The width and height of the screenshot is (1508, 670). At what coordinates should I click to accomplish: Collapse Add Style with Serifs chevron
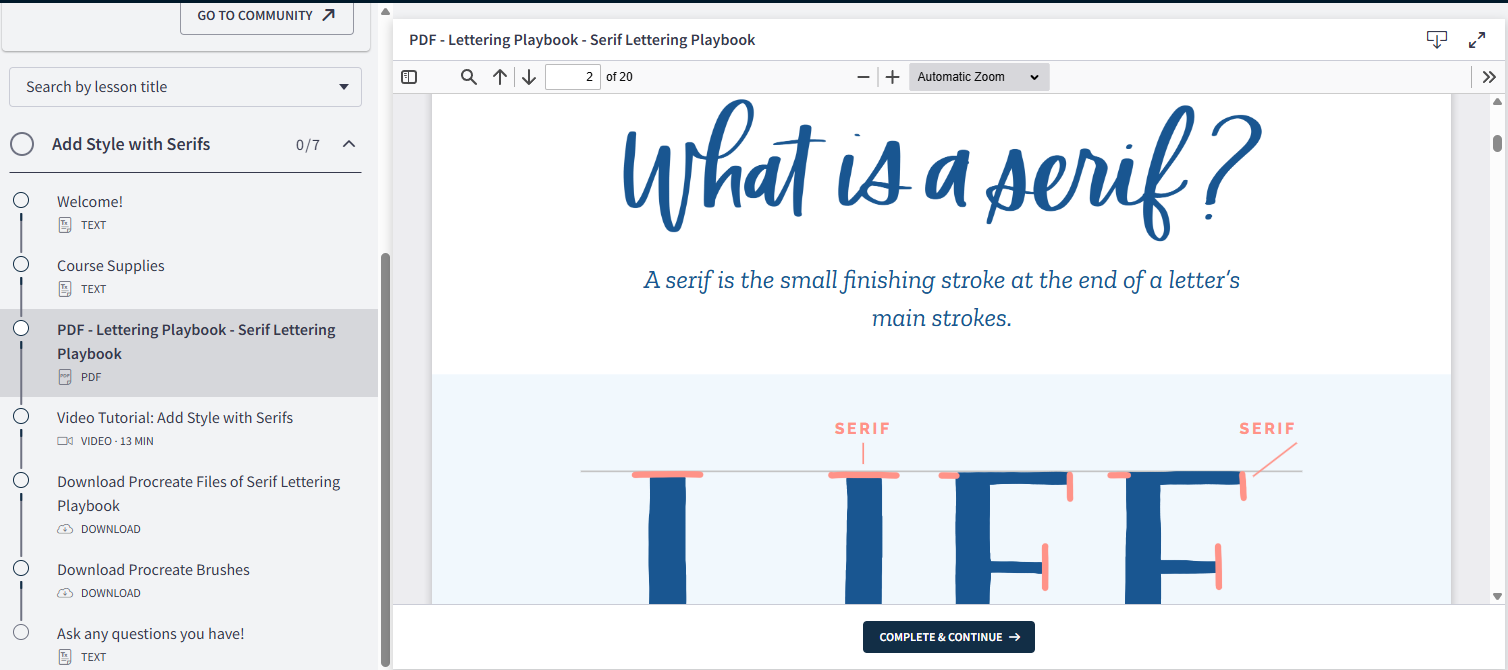(x=349, y=144)
